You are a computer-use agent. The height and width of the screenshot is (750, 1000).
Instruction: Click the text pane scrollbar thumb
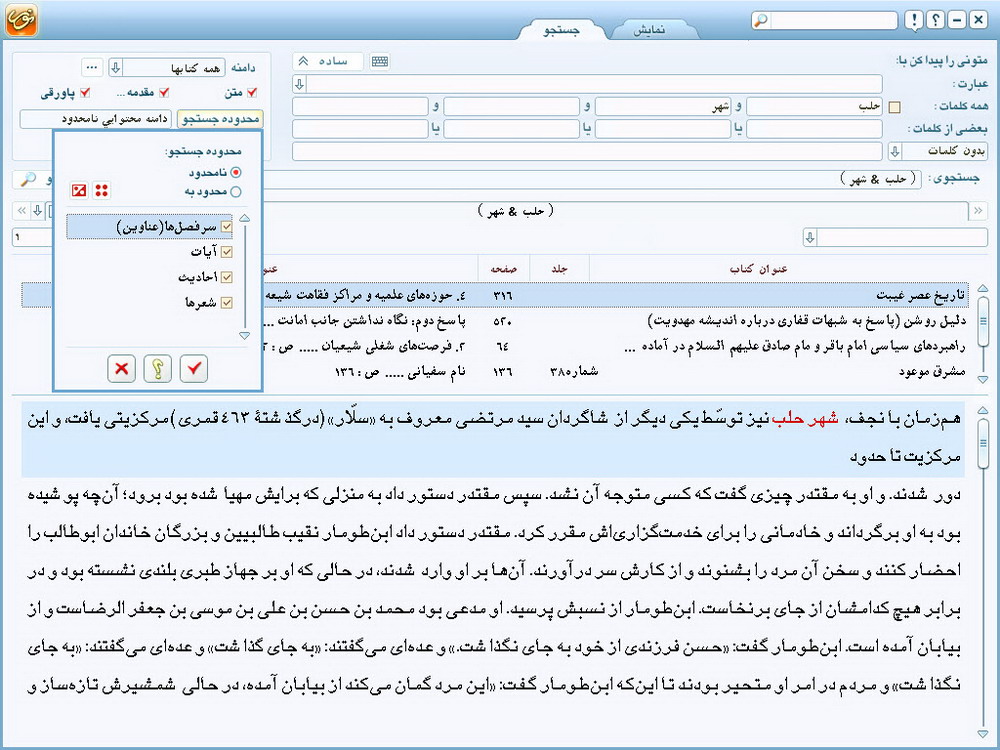click(x=983, y=443)
